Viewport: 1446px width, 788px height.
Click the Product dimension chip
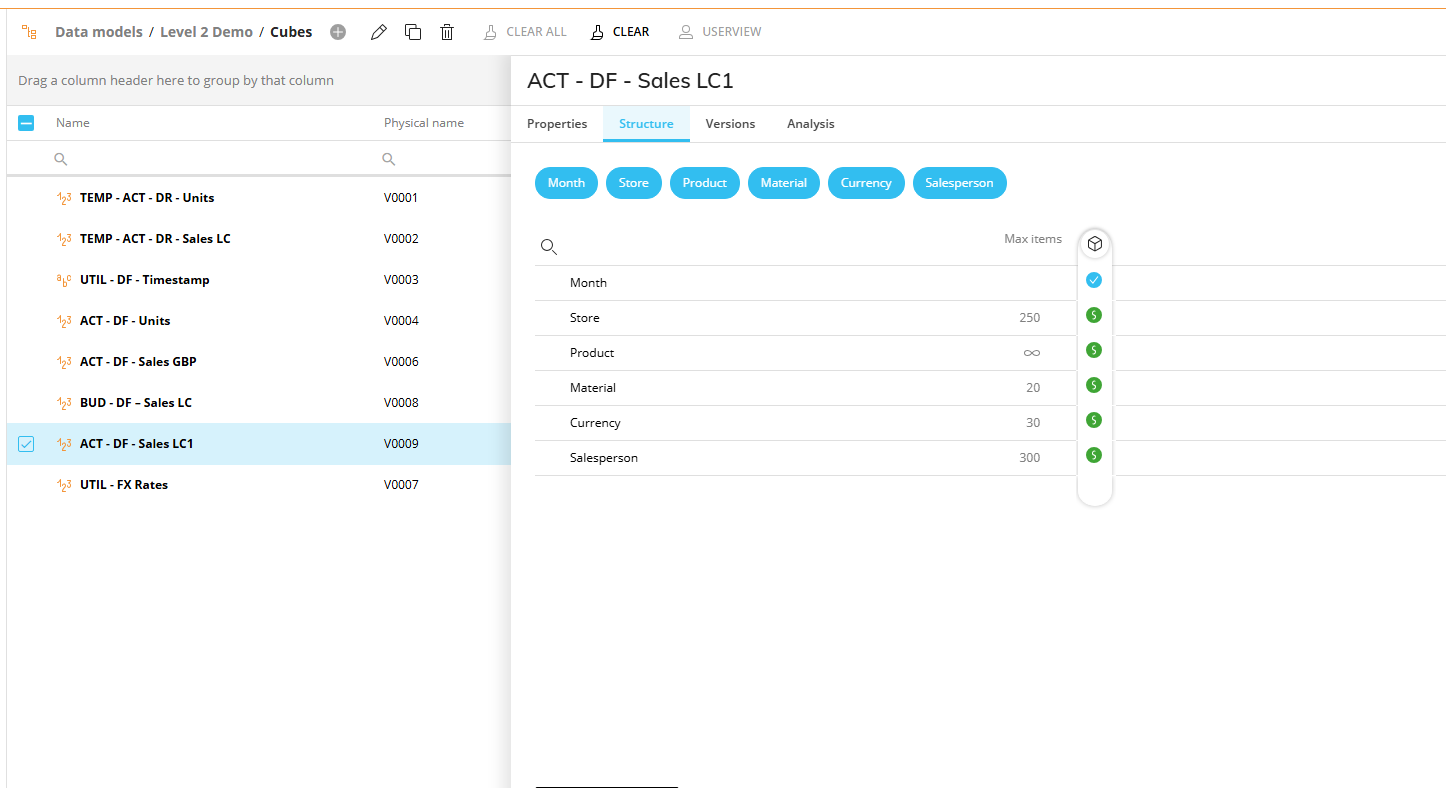pyautogui.click(x=705, y=183)
